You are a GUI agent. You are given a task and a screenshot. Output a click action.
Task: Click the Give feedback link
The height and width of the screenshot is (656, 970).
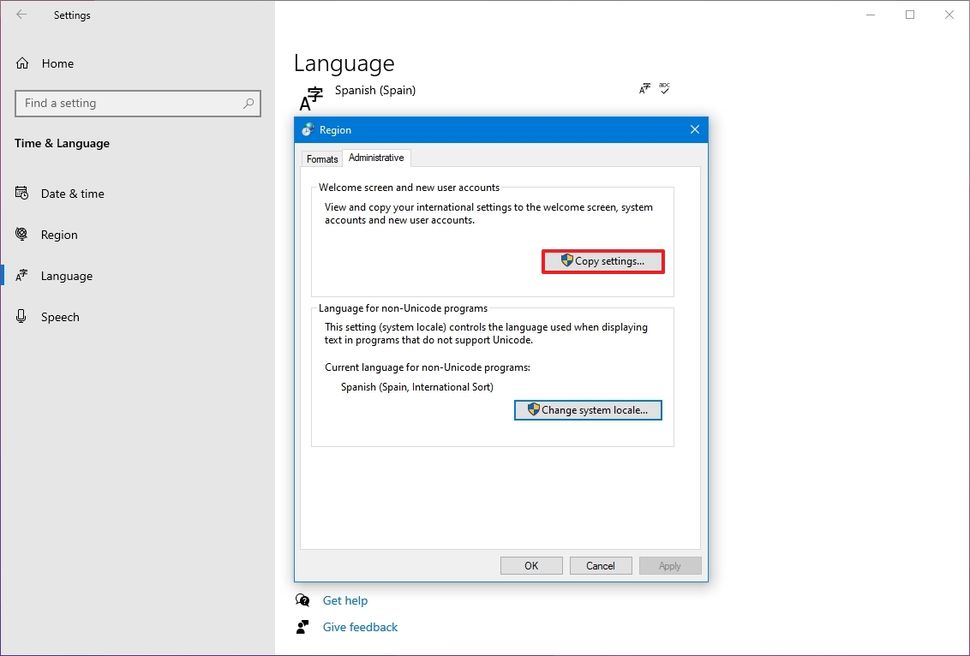point(359,626)
